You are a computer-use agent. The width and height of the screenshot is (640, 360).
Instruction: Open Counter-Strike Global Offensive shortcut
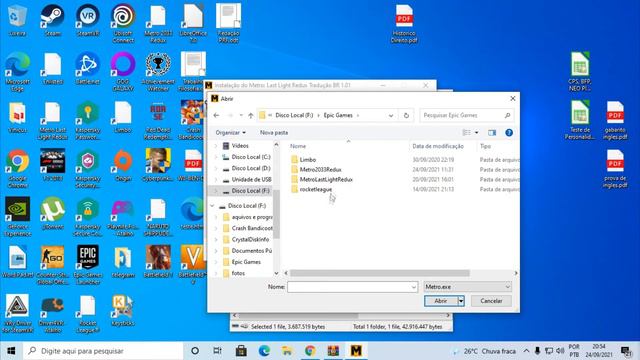52,264
